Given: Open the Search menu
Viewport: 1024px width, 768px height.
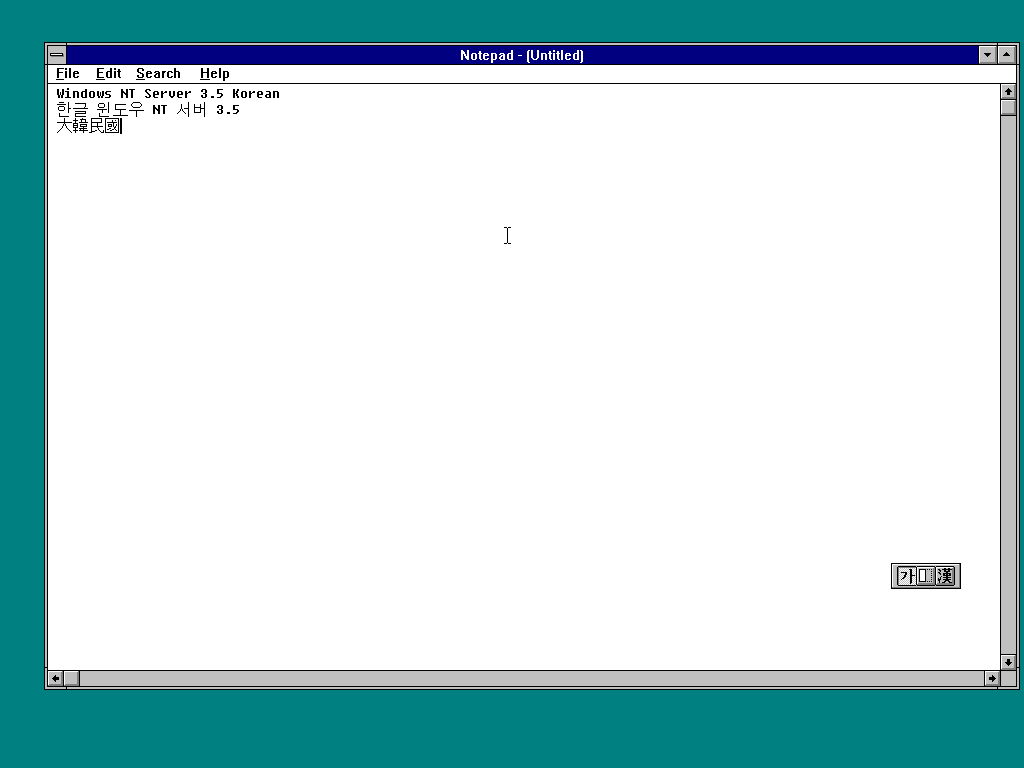Looking at the screenshot, I should (158, 74).
